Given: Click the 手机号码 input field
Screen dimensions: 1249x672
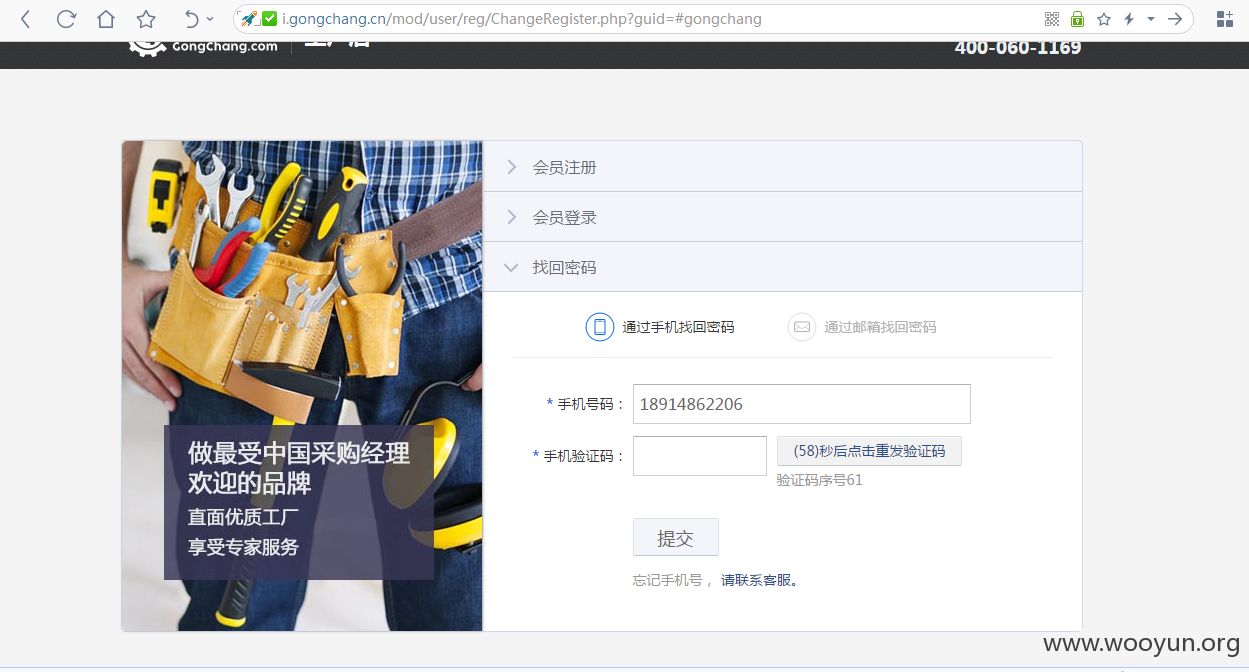Looking at the screenshot, I should (x=802, y=404).
